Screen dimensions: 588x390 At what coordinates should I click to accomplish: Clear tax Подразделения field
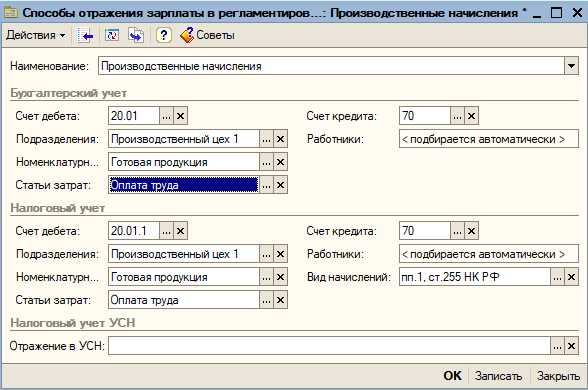(280, 254)
